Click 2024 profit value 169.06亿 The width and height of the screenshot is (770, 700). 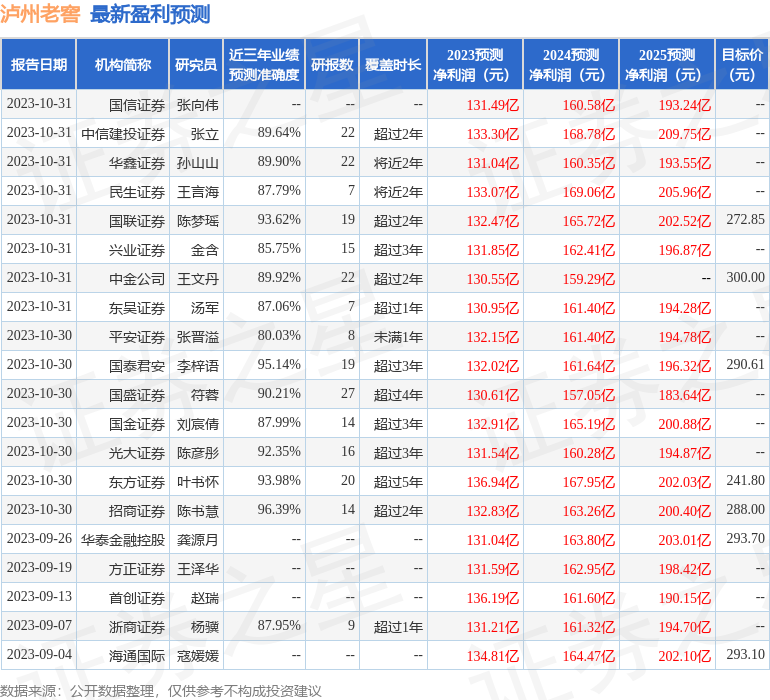tap(589, 192)
